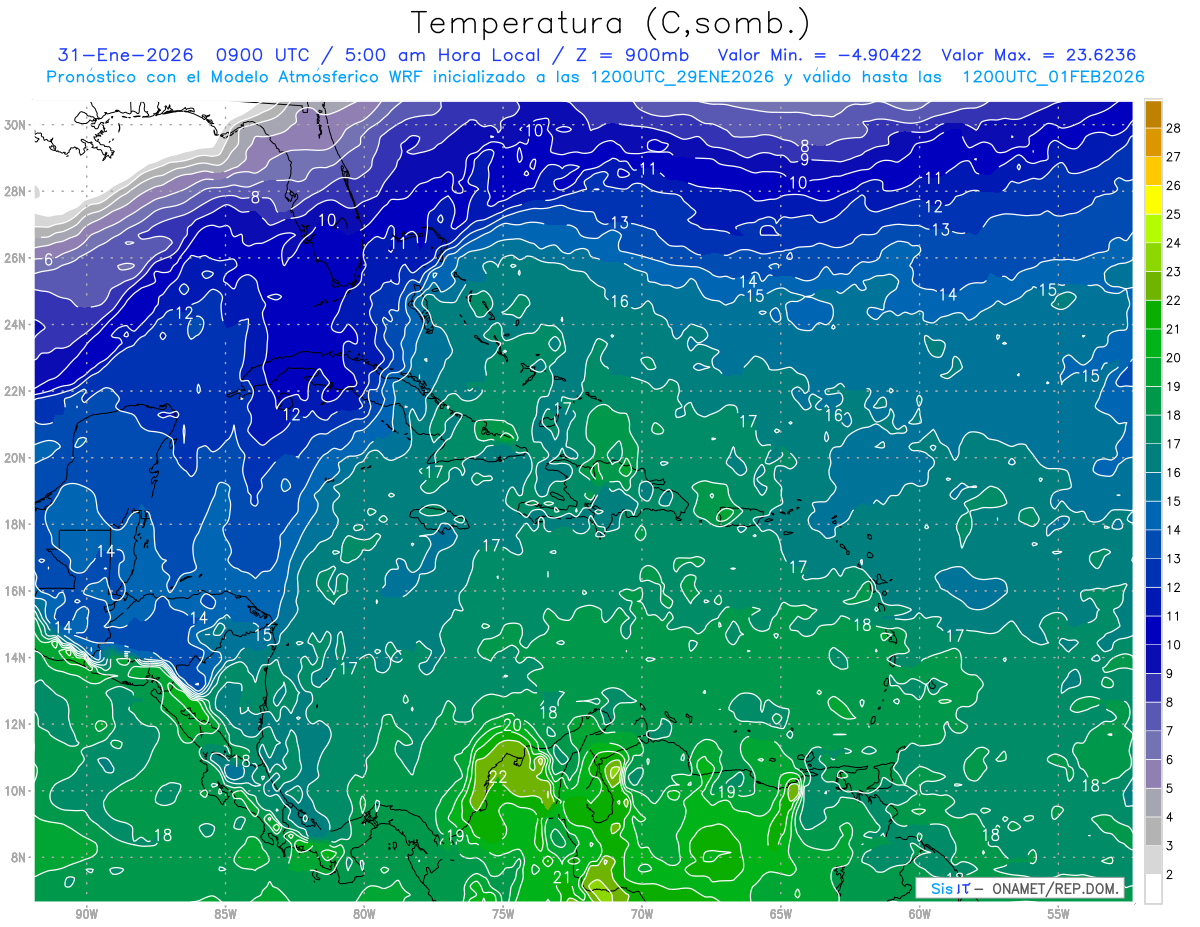The height and width of the screenshot is (927, 1200).
Task: Click the contour label 6 on the map
Action: tap(48, 260)
